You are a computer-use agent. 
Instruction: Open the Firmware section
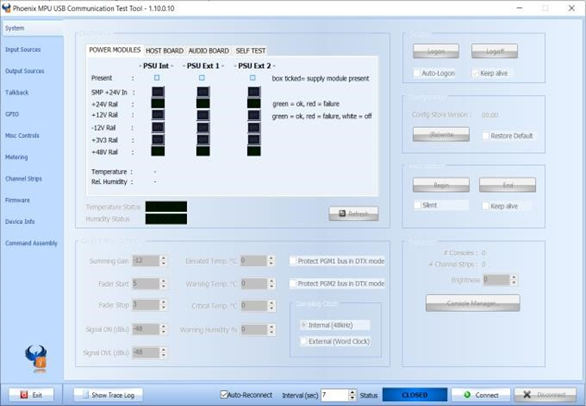pyautogui.click(x=18, y=200)
